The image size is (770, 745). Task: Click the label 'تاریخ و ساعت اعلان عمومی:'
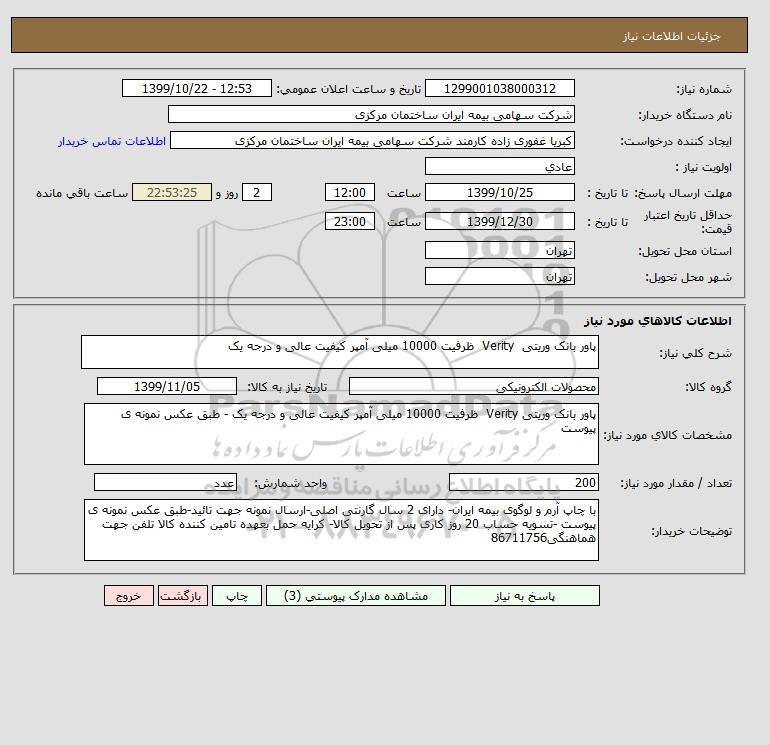[349, 89]
